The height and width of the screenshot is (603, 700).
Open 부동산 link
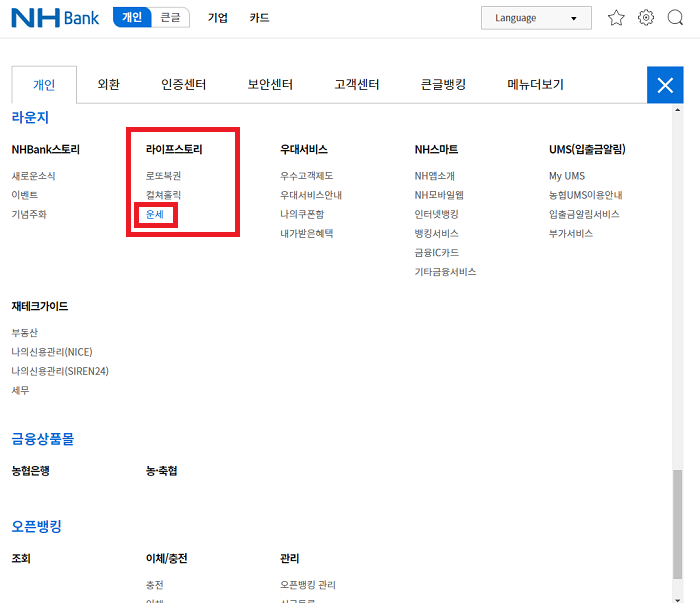pyautogui.click(x=25, y=333)
